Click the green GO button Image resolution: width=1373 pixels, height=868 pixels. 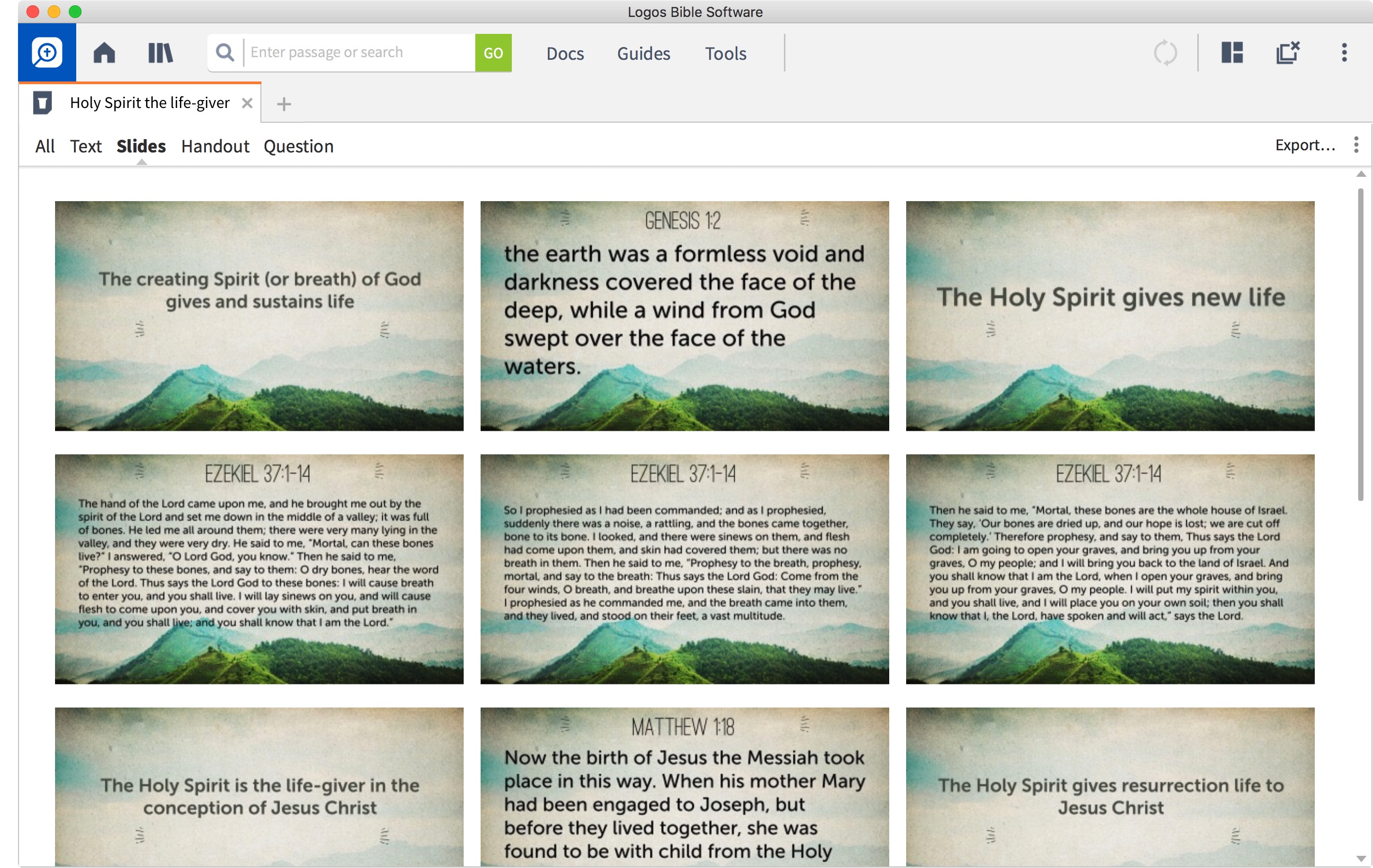point(493,52)
